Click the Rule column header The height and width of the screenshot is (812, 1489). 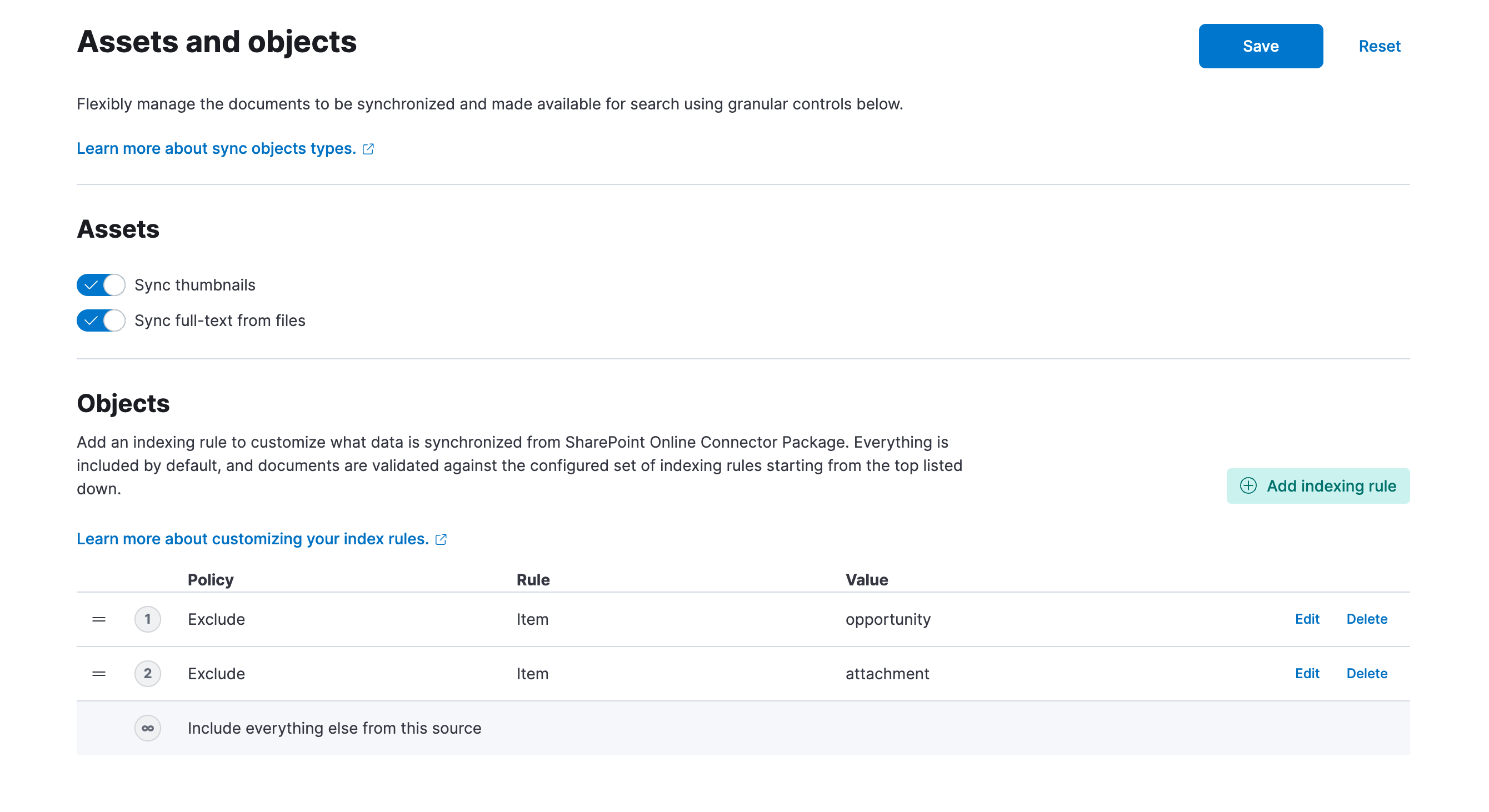coord(532,580)
